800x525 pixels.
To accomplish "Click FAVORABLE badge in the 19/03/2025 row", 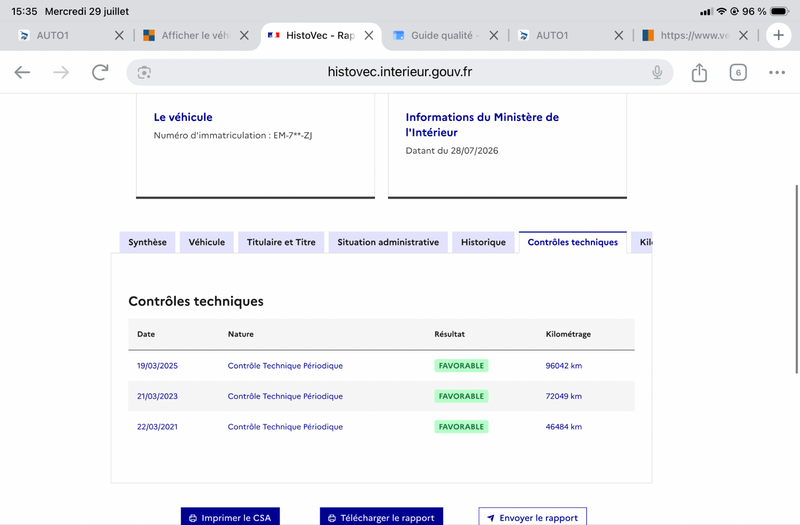I will tap(461, 366).
